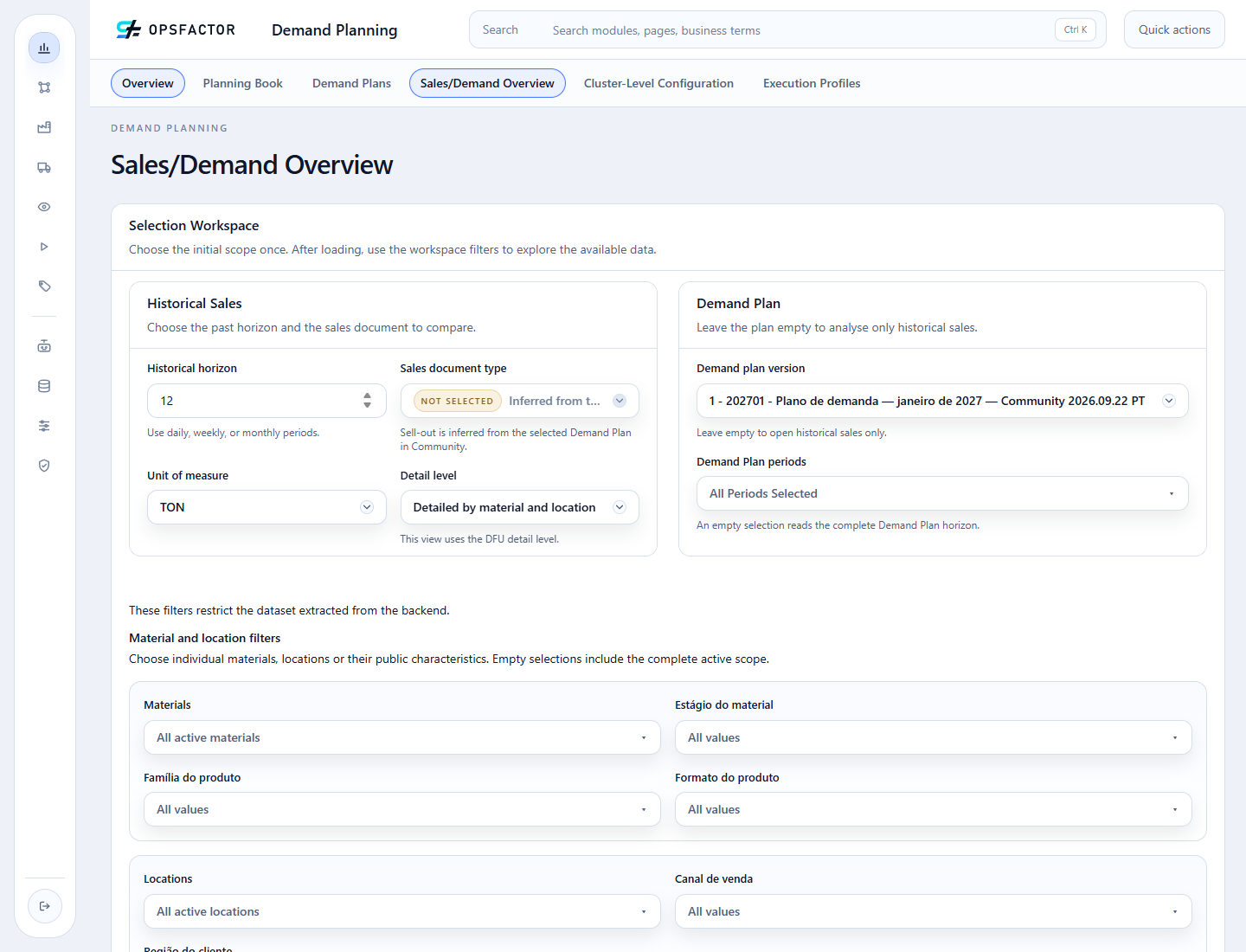Open the eye sidebar icon
This screenshot has width=1246, height=952.
(44, 207)
